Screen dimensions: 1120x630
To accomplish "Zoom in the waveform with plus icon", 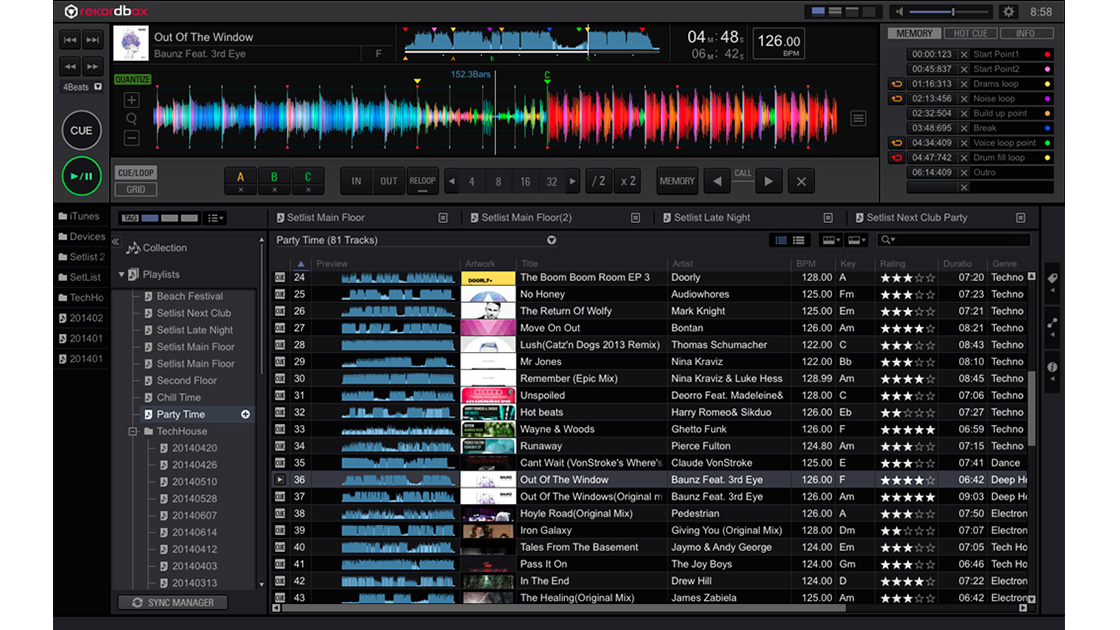I will 131,100.
